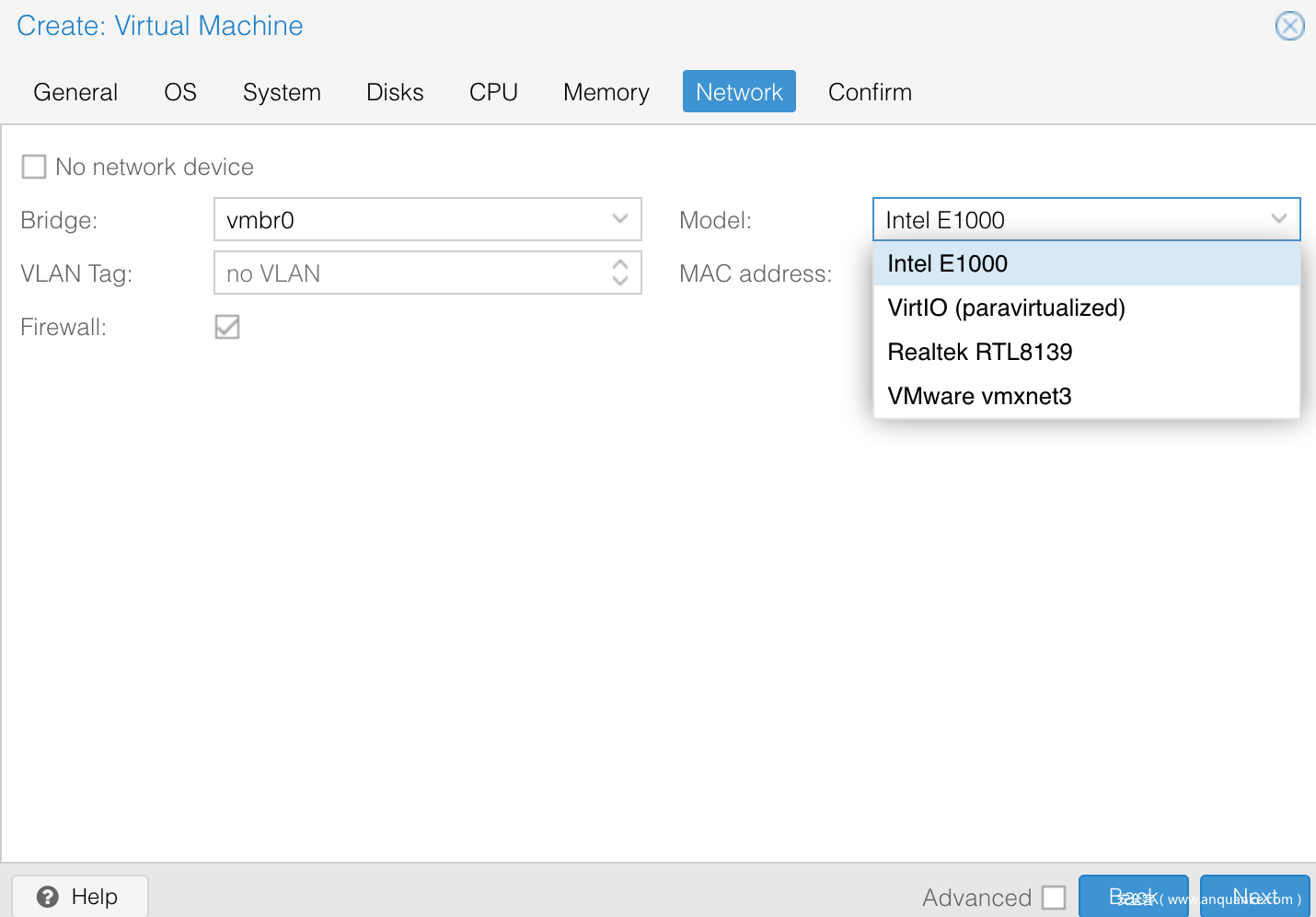This screenshot has width=1316, height=917.
Task: Pick VMware vmxnet3 network model
Action: click(x=979, y=396)
